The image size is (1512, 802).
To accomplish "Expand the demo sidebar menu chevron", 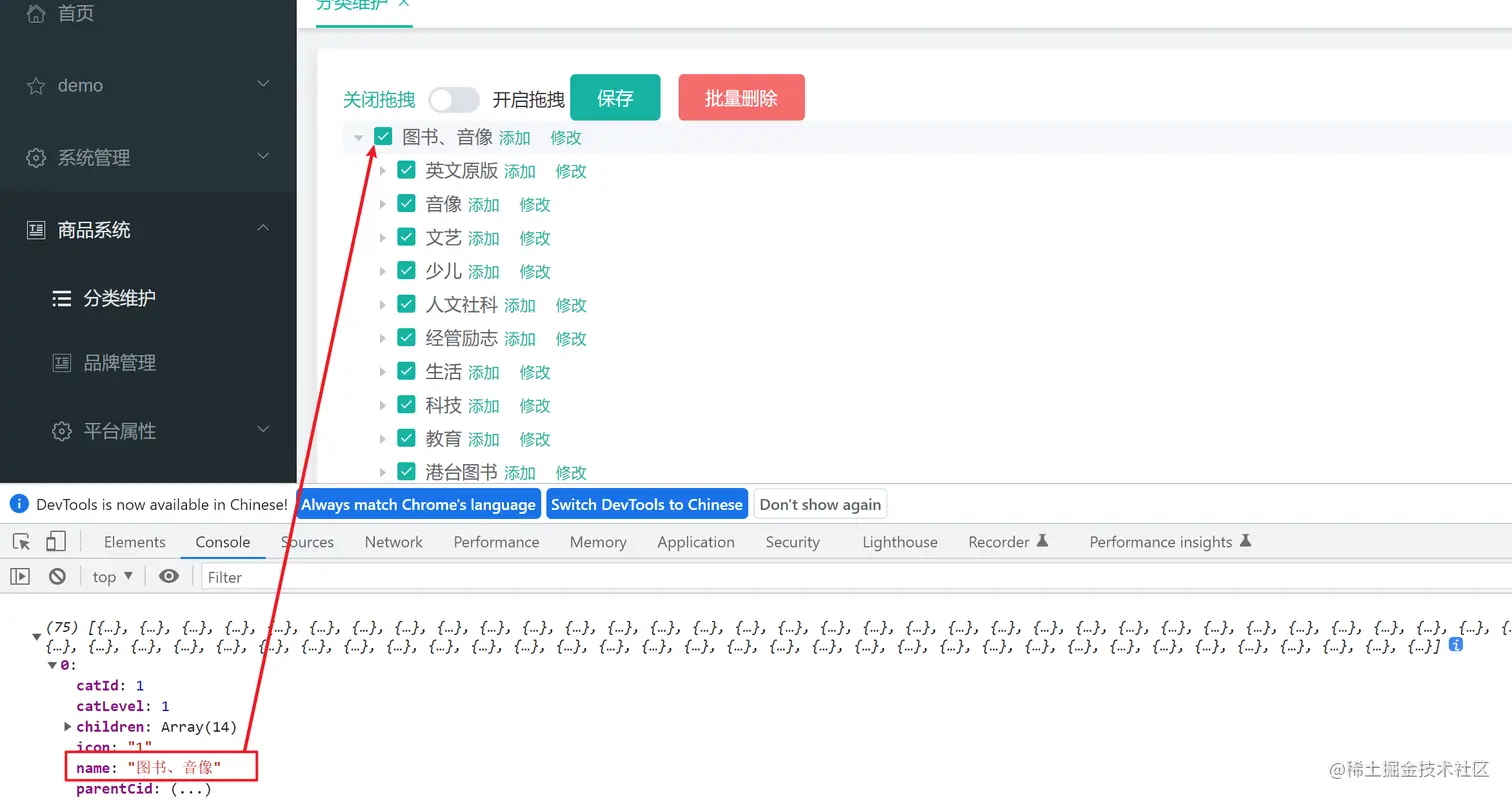I will (x=264, y=84).
